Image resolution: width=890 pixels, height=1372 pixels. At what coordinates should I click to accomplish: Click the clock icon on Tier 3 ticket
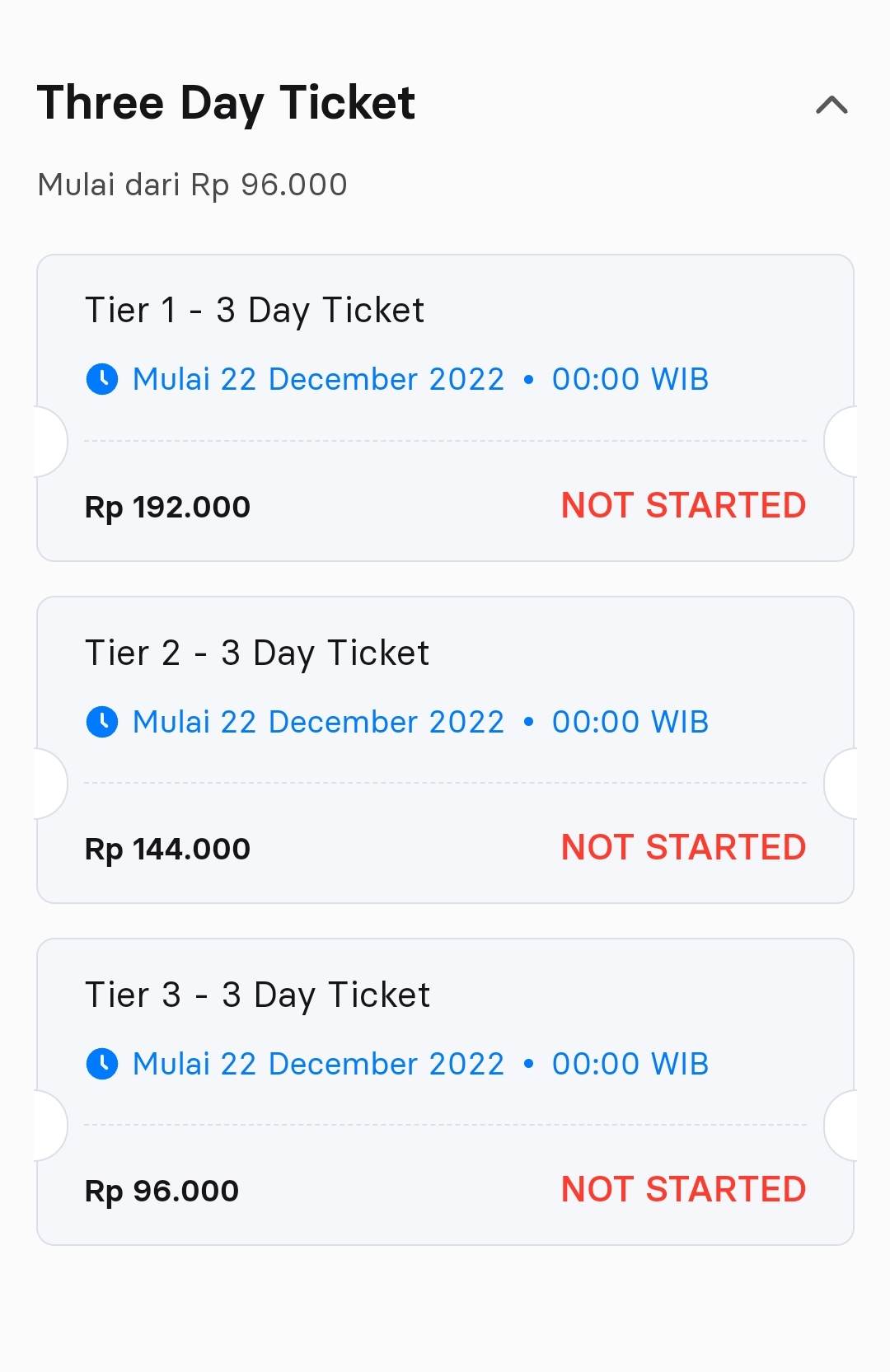coord(102,1064)
